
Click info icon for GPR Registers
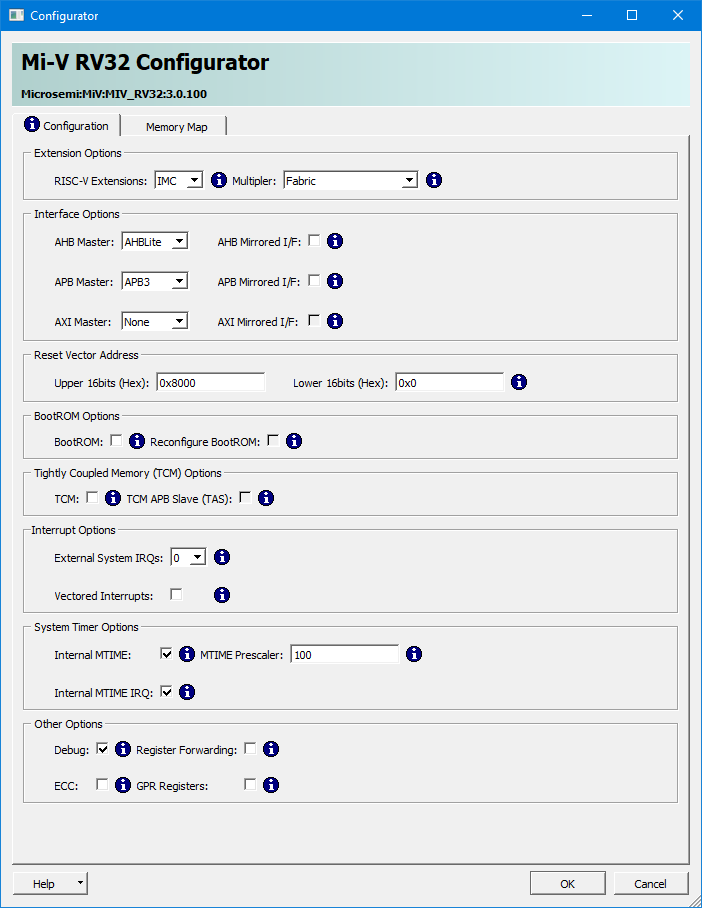coord(271,785)
